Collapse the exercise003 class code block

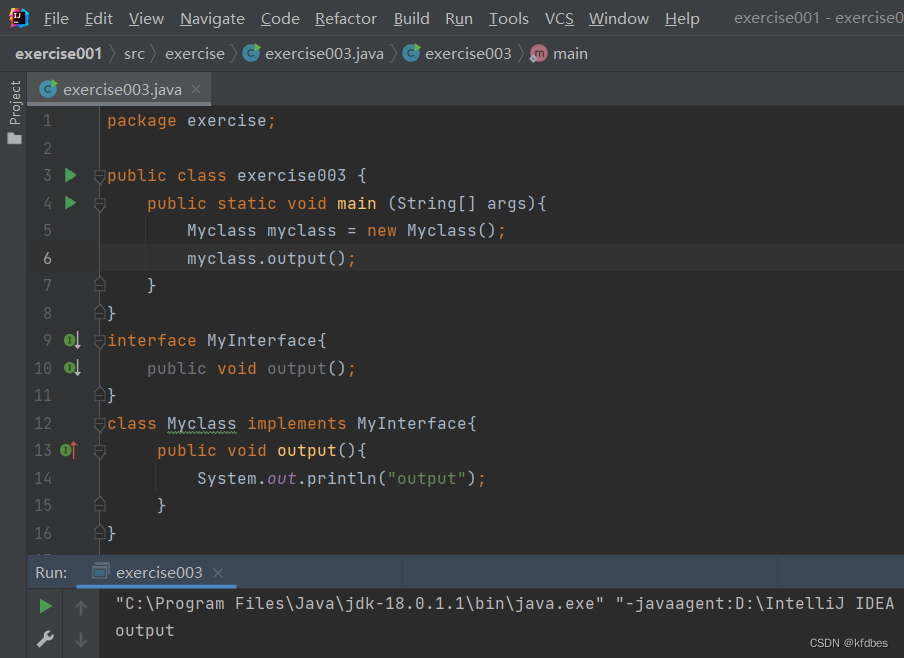coord(99,177)
